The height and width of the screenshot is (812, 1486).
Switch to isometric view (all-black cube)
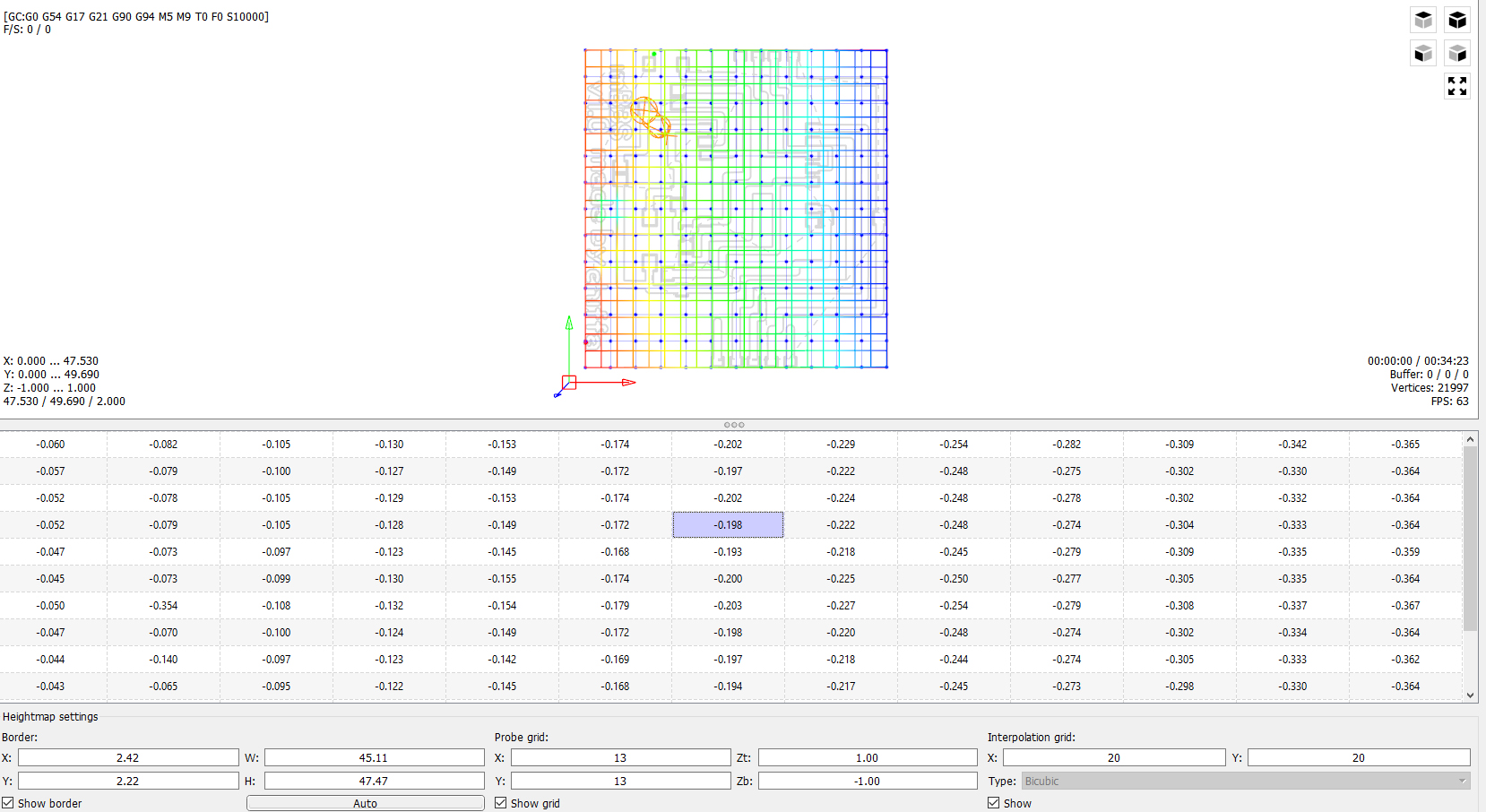(1457, 20)
